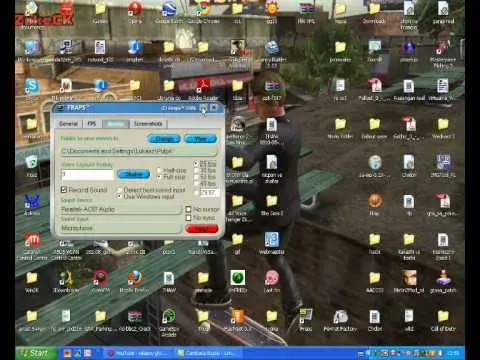This screenshot has height=360, width=480.
Task: Click the movie folder path field
Action: [x=138, y=151]
